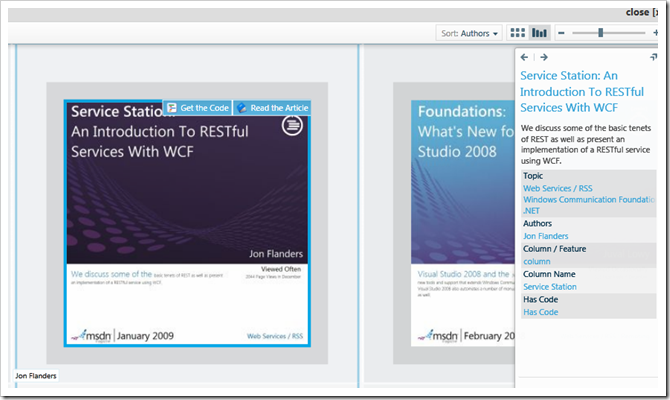Click the Has Code heading

coord(541,299)
